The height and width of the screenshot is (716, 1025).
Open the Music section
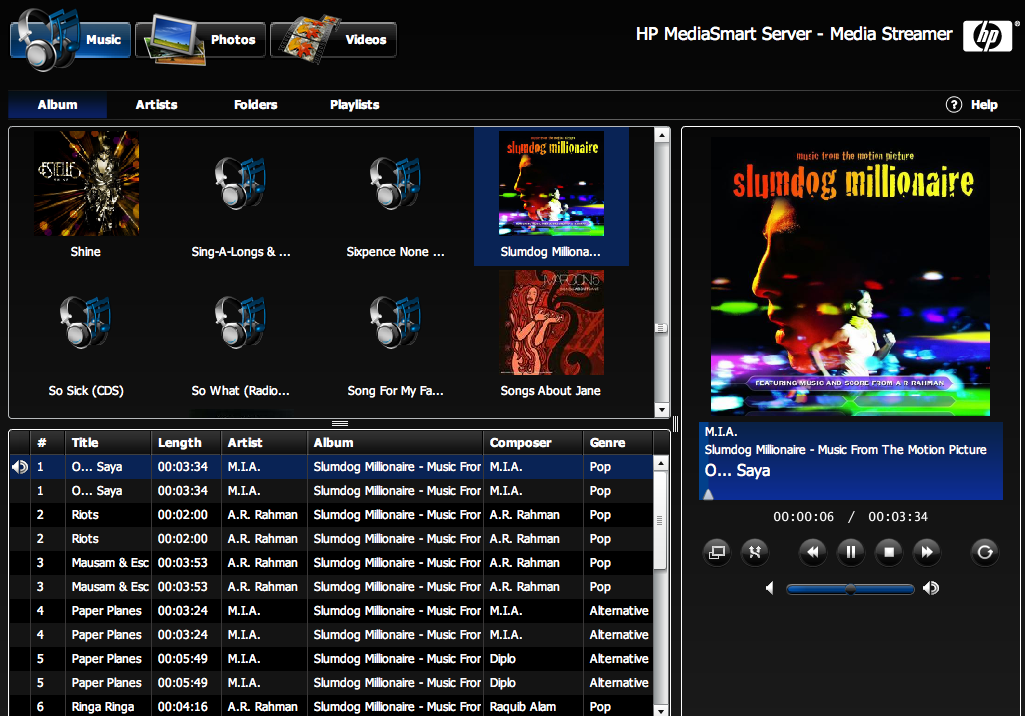point(71,40)
